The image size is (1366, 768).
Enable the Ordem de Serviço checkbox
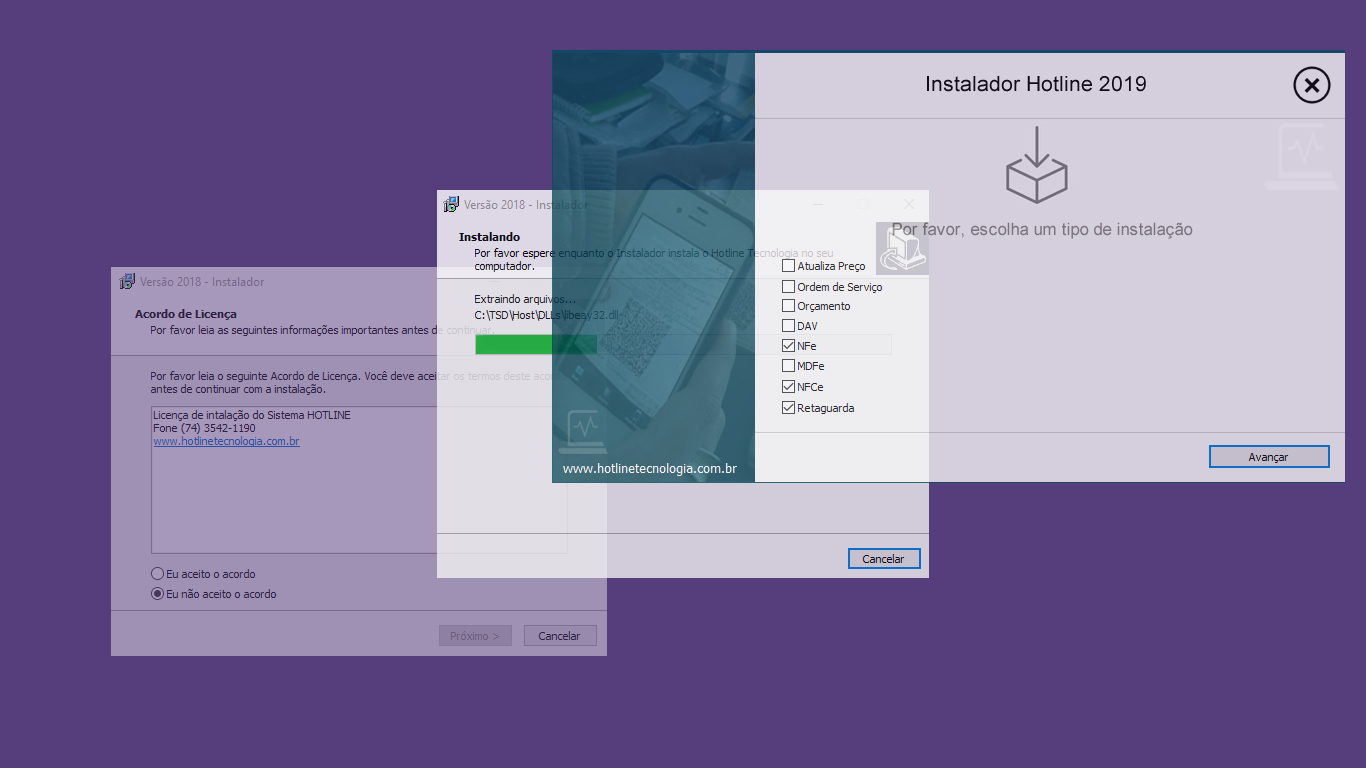tap(788, 287)
